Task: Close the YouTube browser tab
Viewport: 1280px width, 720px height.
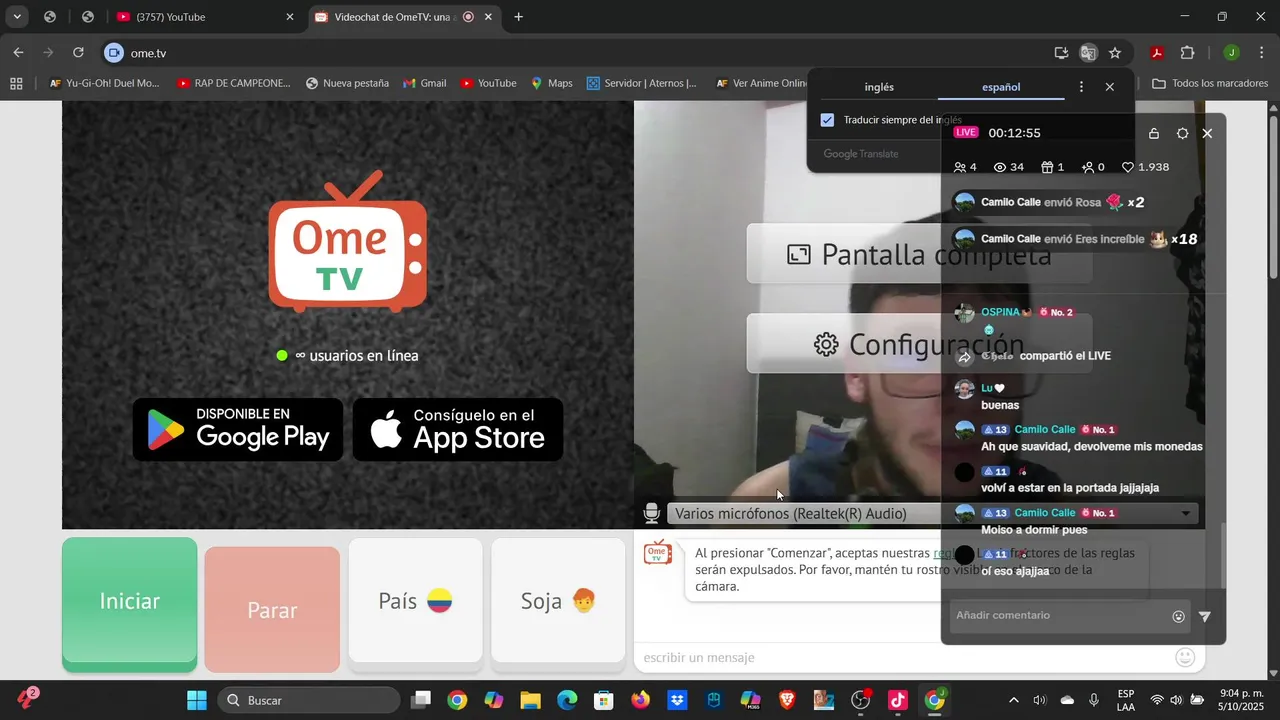Action: [290, 17]
